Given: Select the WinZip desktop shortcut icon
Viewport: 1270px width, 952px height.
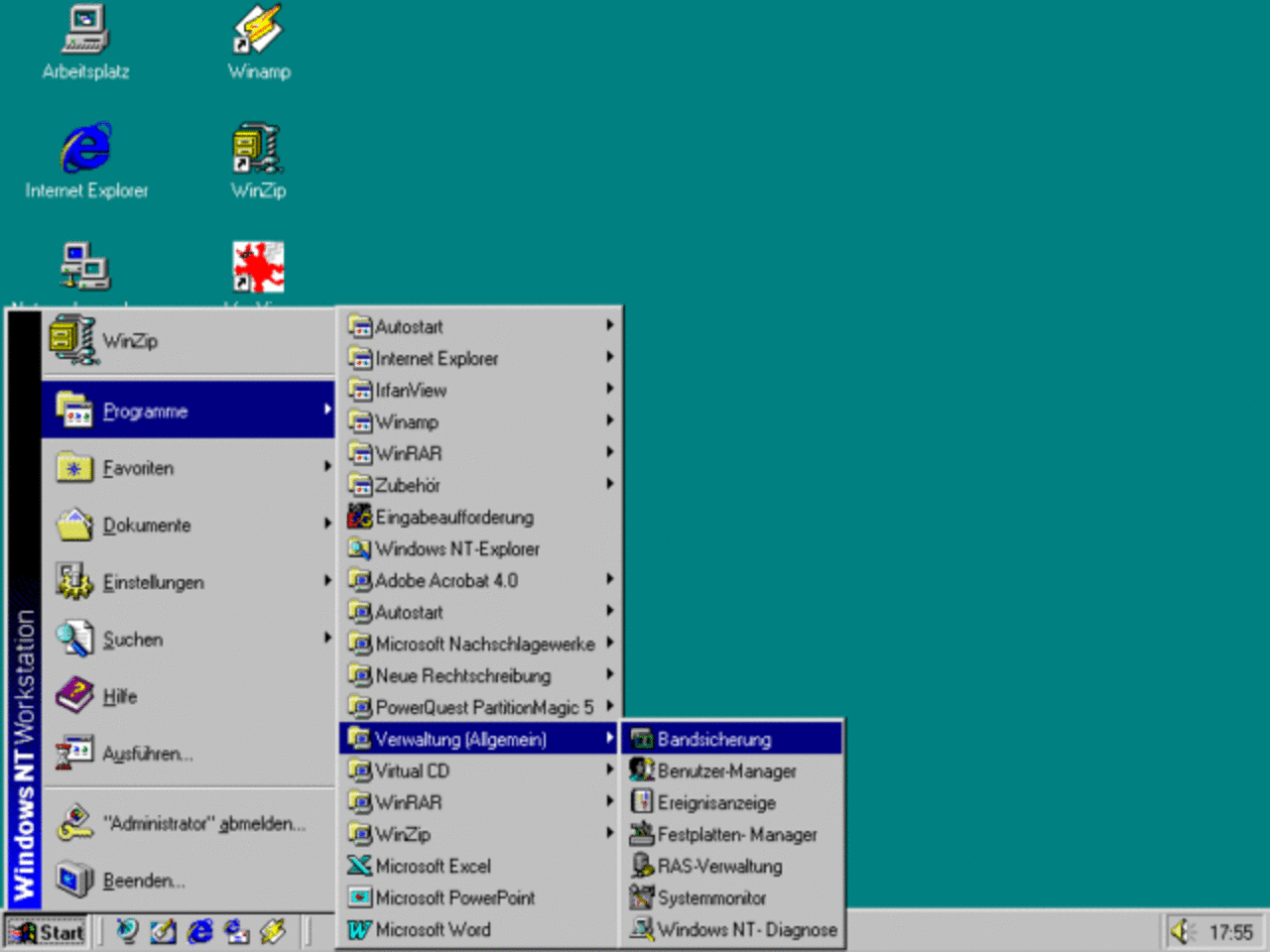Looking at the screenshot, I should (258, 162).
